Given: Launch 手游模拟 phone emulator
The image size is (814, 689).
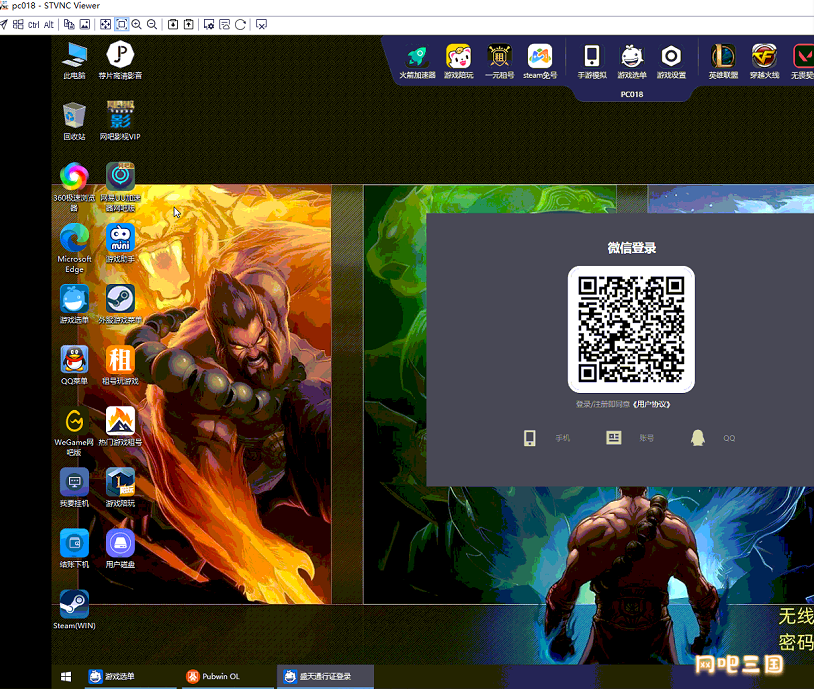Looking at the screenshot, I should (592, 62).
